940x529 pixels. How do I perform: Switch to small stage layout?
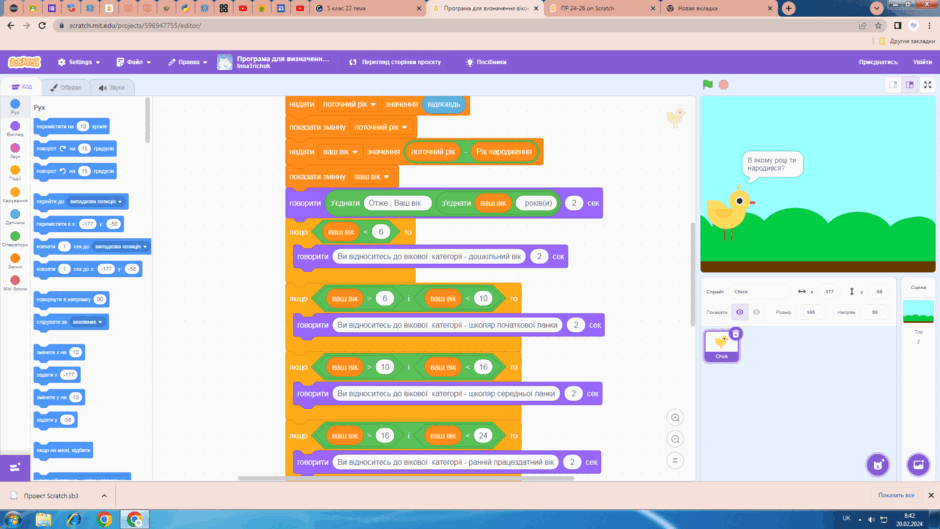point(893,85)
